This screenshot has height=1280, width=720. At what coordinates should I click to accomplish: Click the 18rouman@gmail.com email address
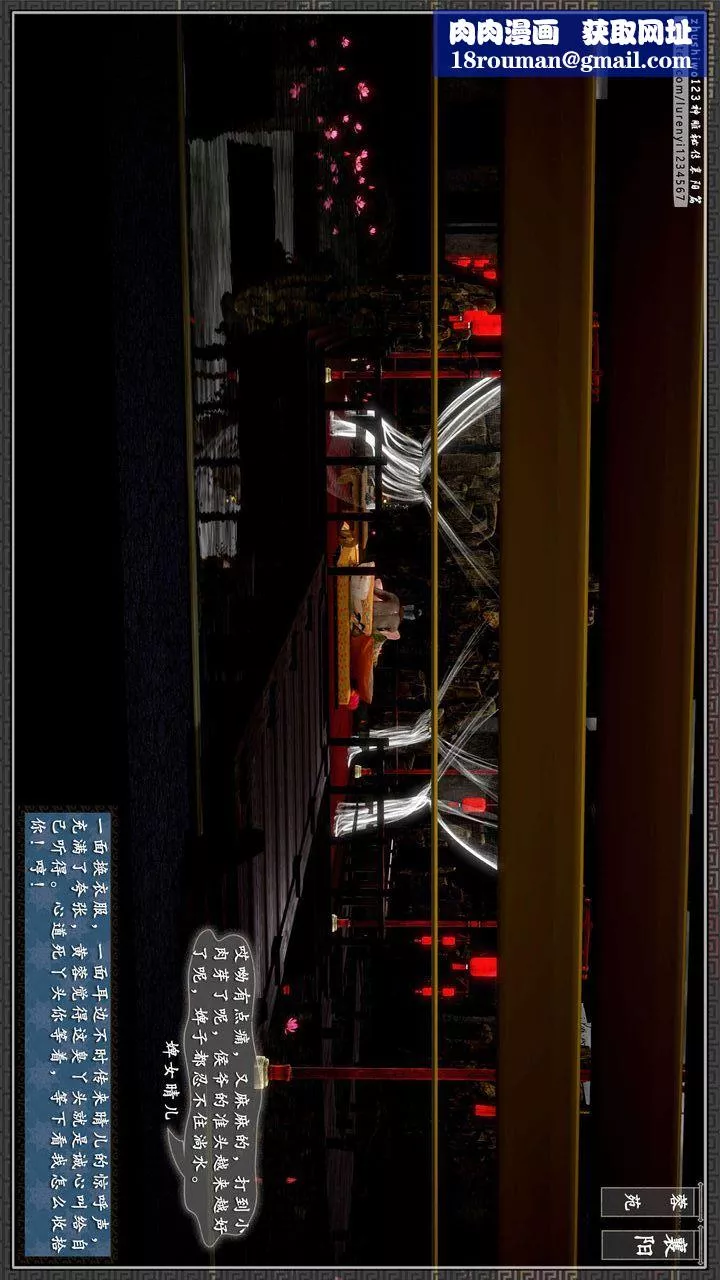coord(570,61)
